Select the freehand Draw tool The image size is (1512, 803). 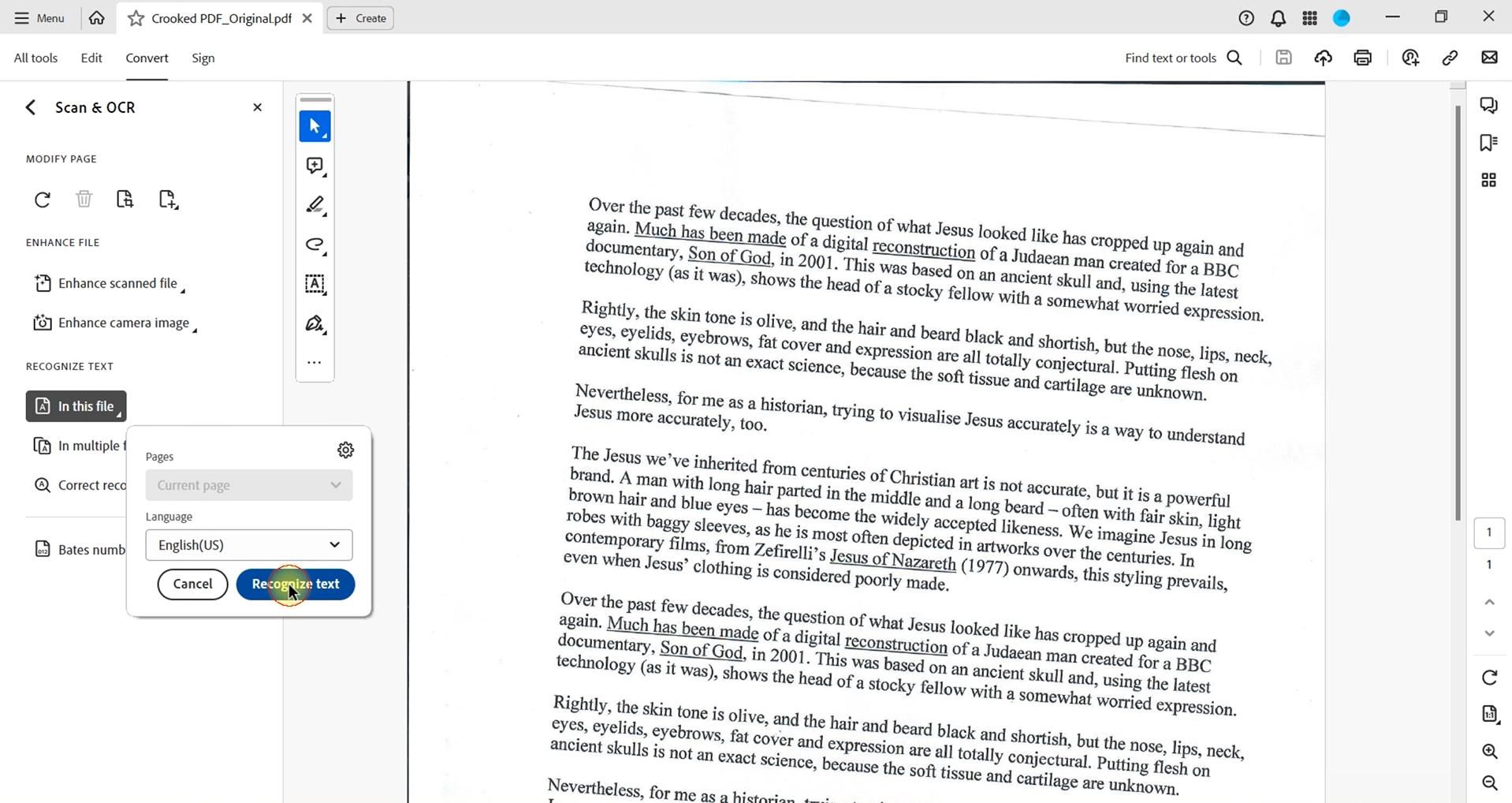pos(314,245)
